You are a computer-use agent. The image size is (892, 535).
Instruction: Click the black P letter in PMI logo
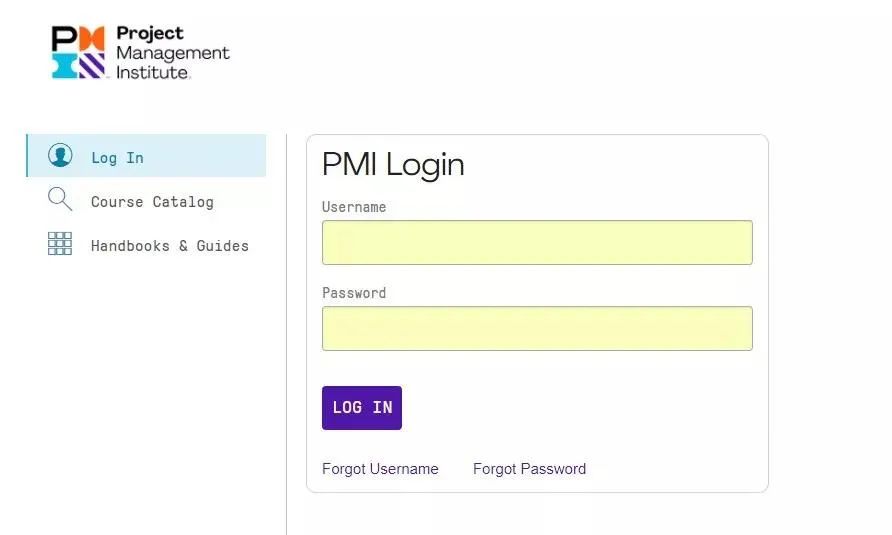(64, 38)
